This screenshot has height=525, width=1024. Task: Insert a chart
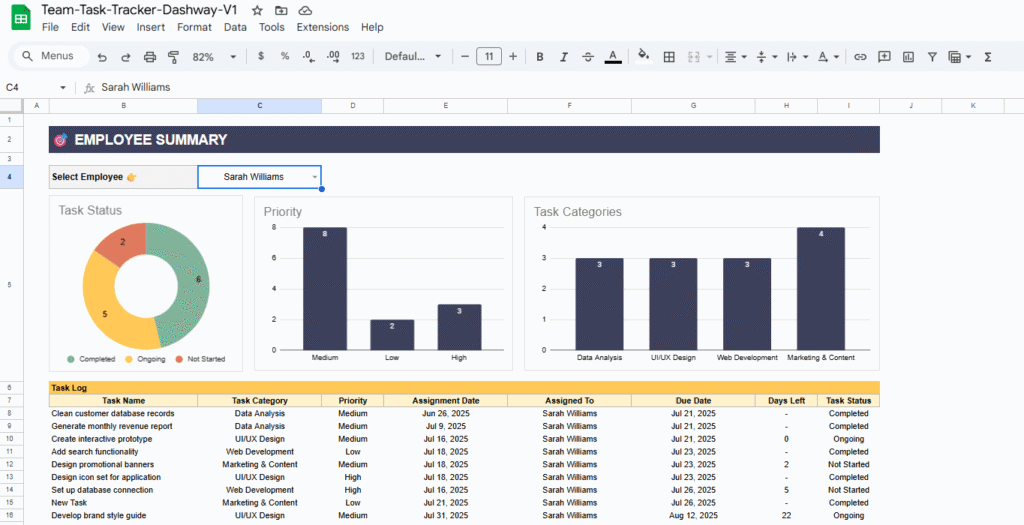point(908,57)
